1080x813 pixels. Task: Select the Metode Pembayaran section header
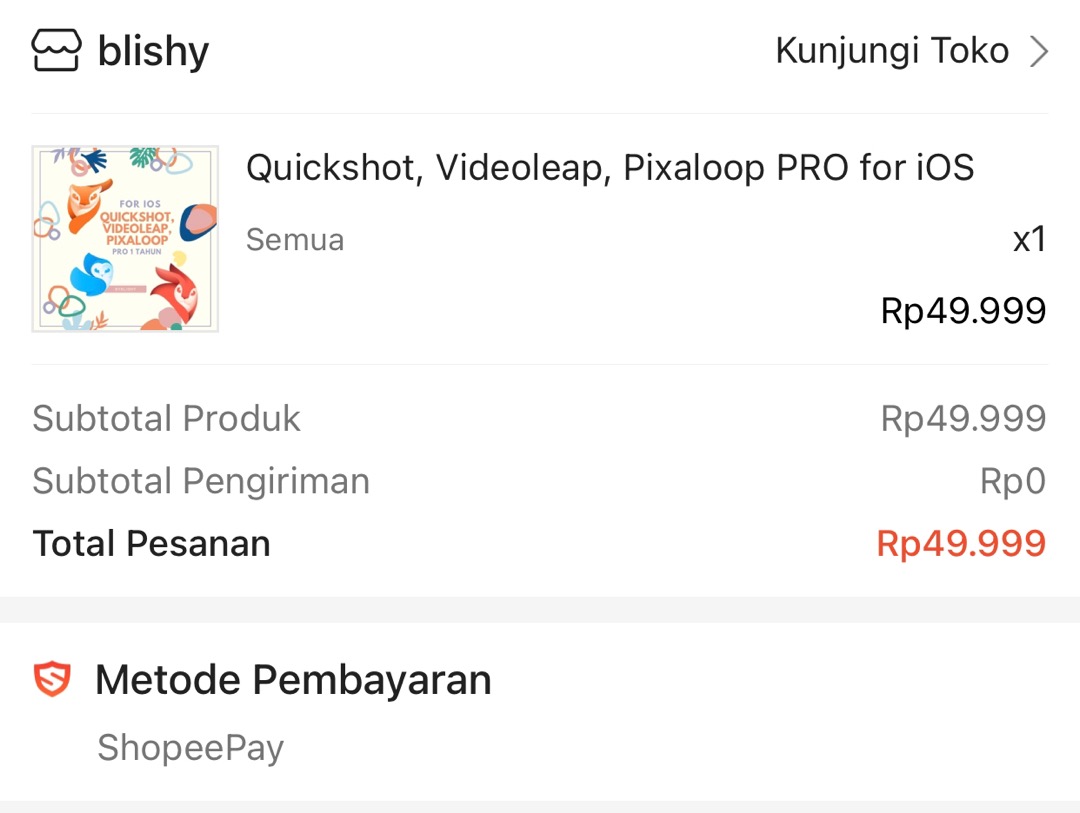point(293,679)
